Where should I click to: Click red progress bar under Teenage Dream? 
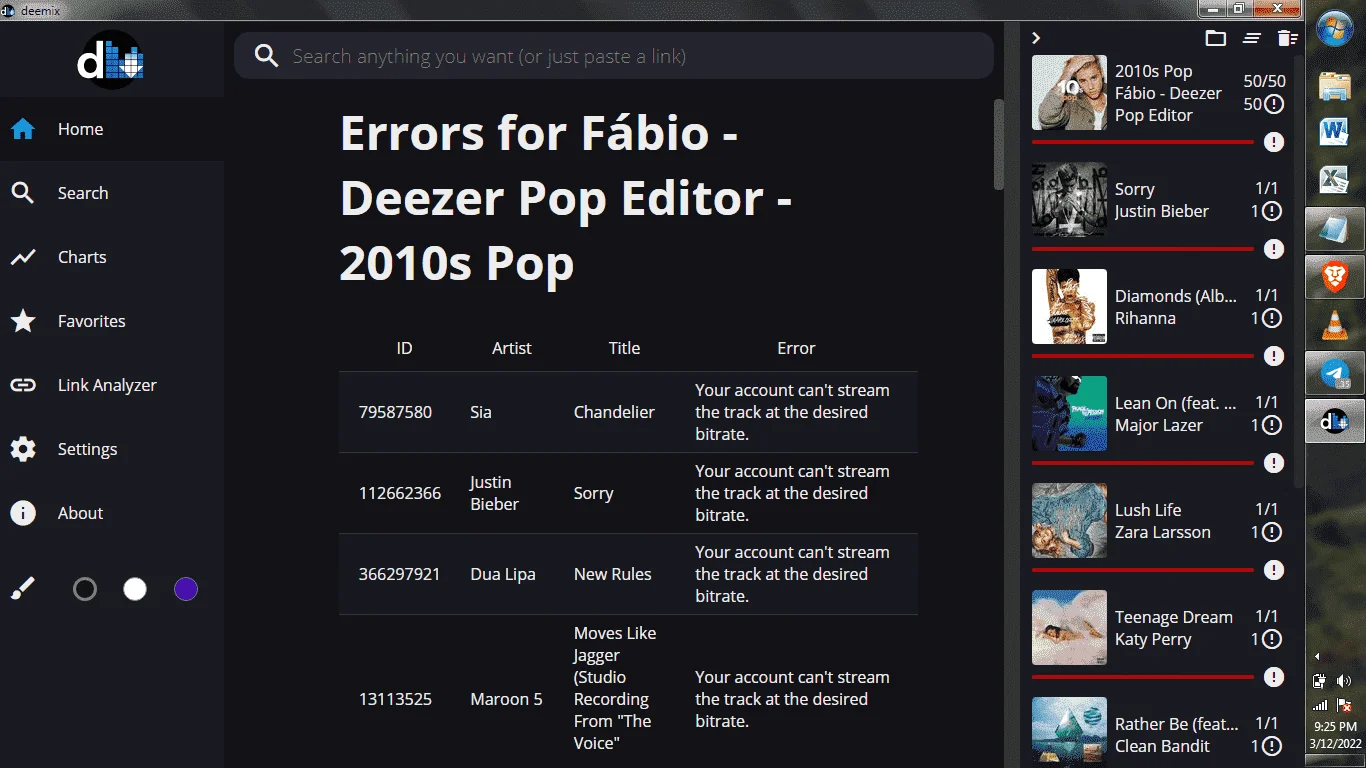point(1142,677)
